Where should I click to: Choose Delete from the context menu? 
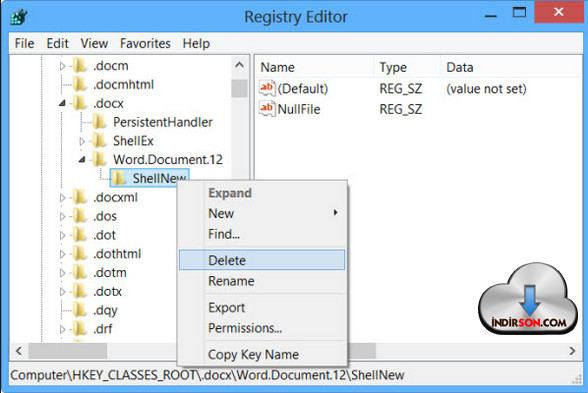pos(262,260)
